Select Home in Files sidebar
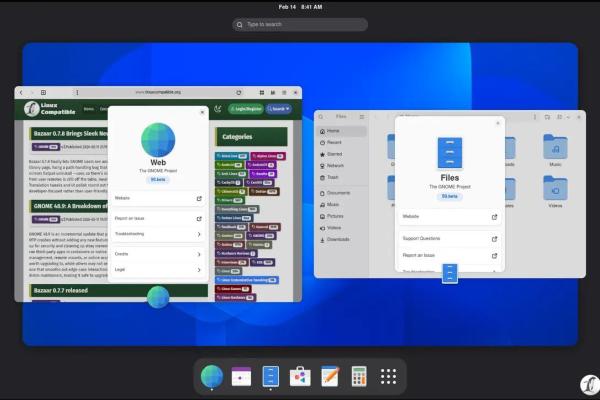The width and height of the screenshot is (600, 400). (x=342, y=131)
